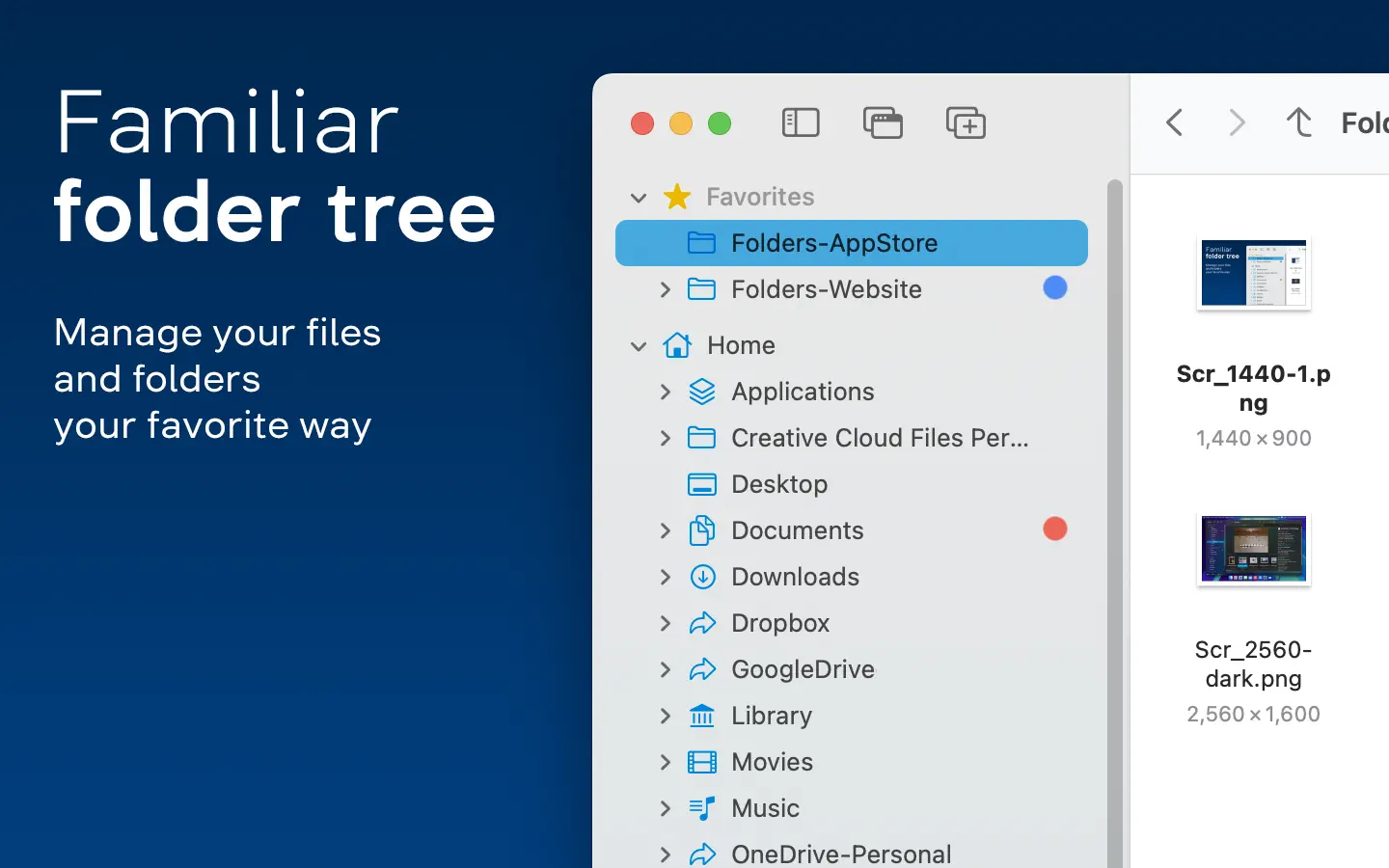Select the Music label

pos(765,808)
